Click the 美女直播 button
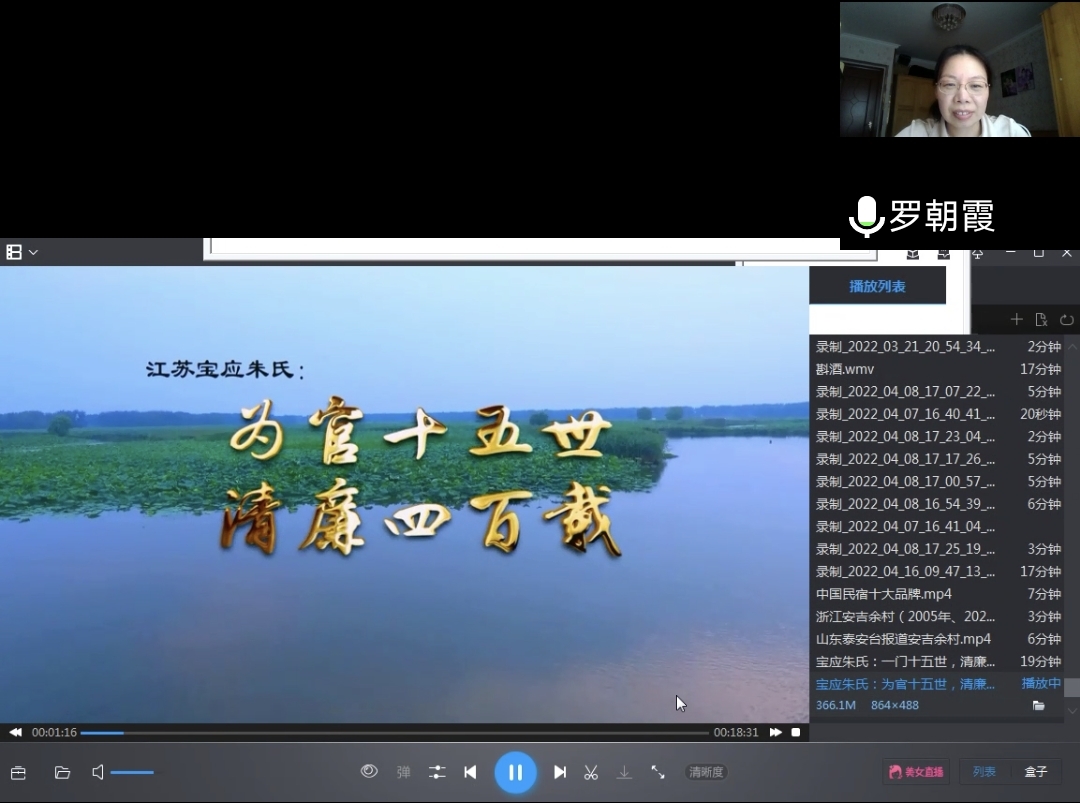1080x803 pixels. tap(916, 772)
